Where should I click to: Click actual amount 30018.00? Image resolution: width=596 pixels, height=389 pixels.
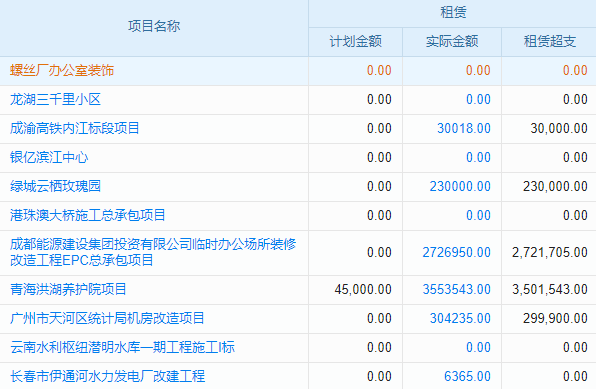(x=464, y=128)
